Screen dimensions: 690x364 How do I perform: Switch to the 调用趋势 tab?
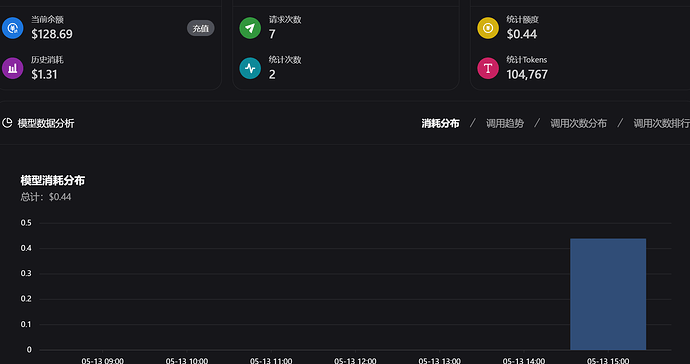point(505,124)
